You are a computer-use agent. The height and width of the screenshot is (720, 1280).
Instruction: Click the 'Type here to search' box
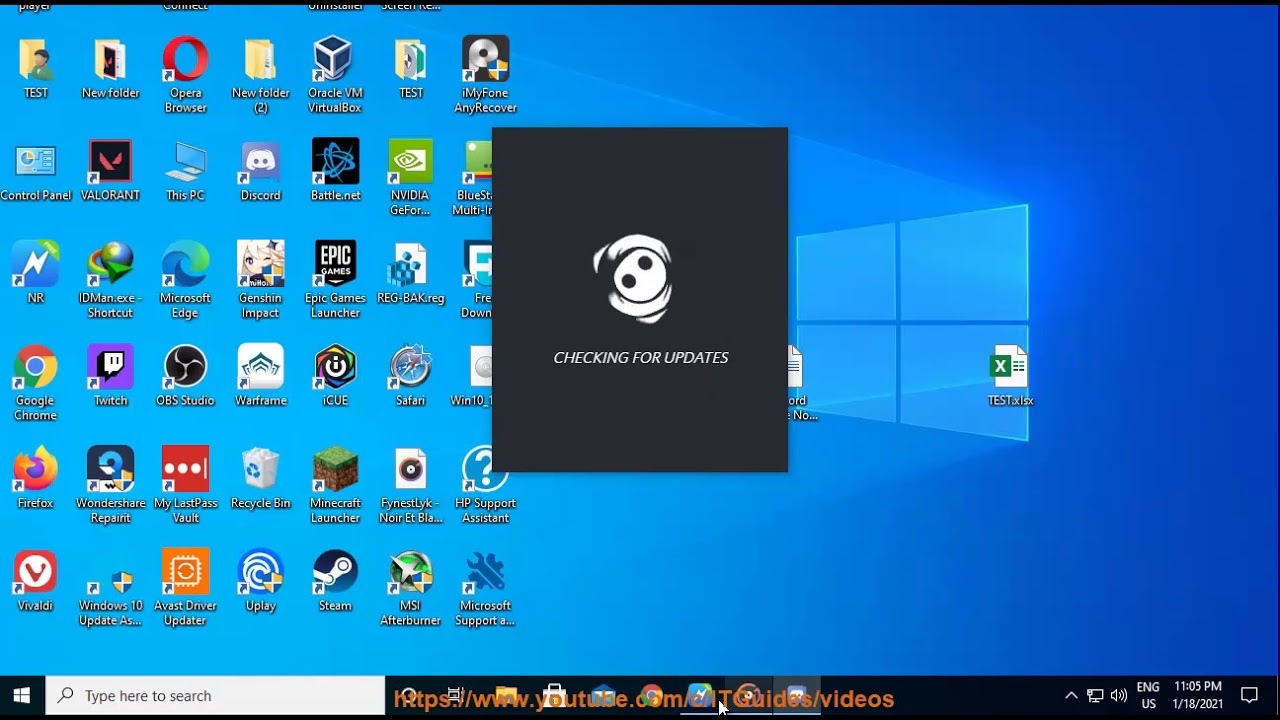[215, 696]
